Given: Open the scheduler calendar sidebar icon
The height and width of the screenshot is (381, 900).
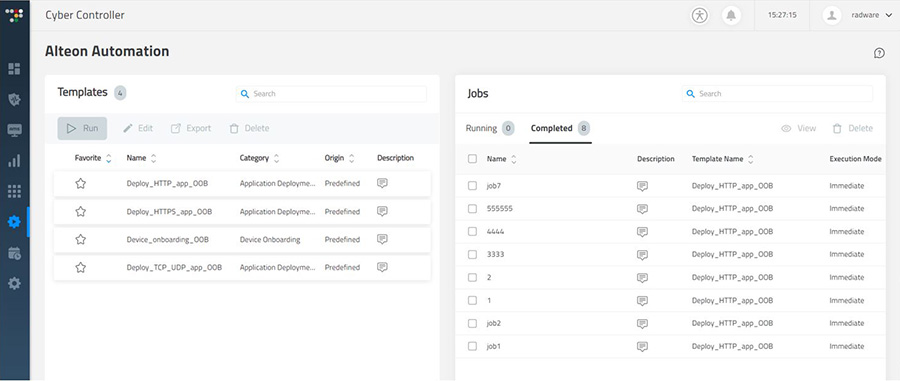Looking at the screenshot, I should 14,253.
